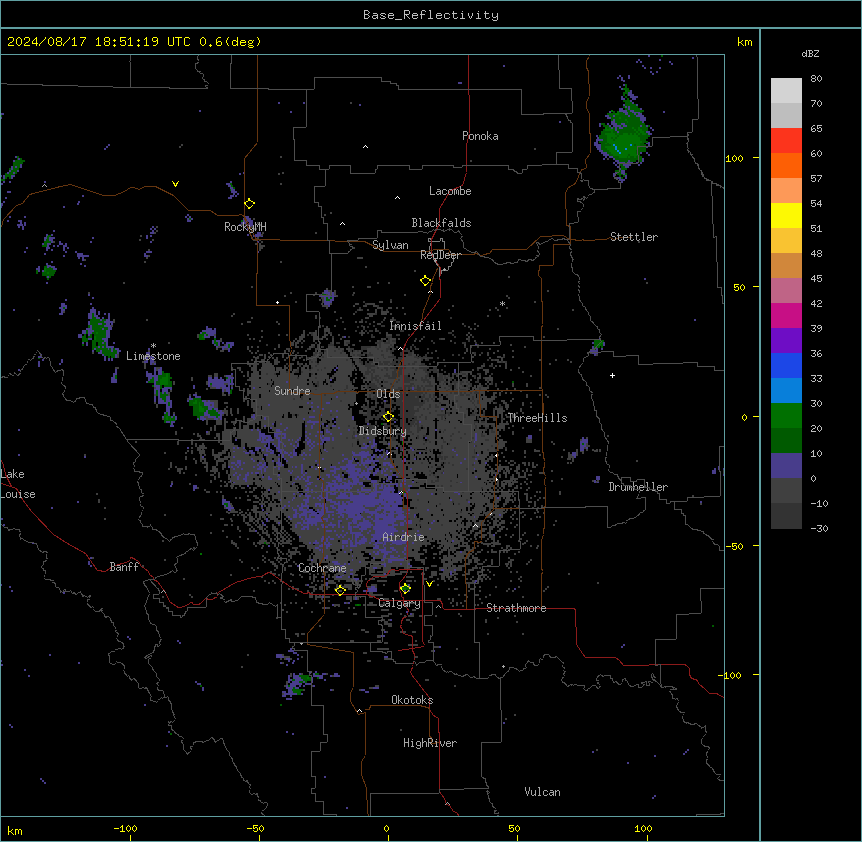Click the Calgary city label
The width and height of the screenshot is (862, 842).
(x=399, y=603)
